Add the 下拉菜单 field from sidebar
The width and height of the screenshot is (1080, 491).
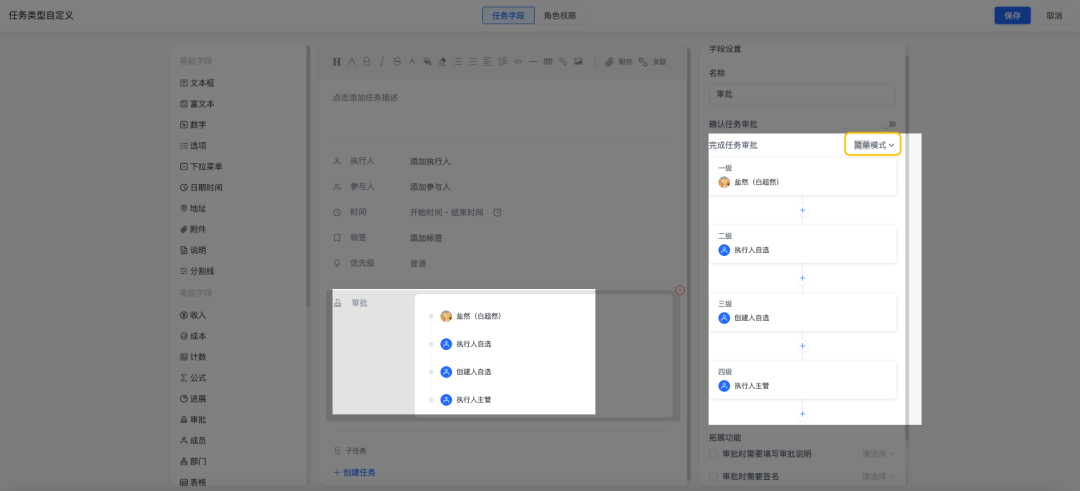pos(201,167)
